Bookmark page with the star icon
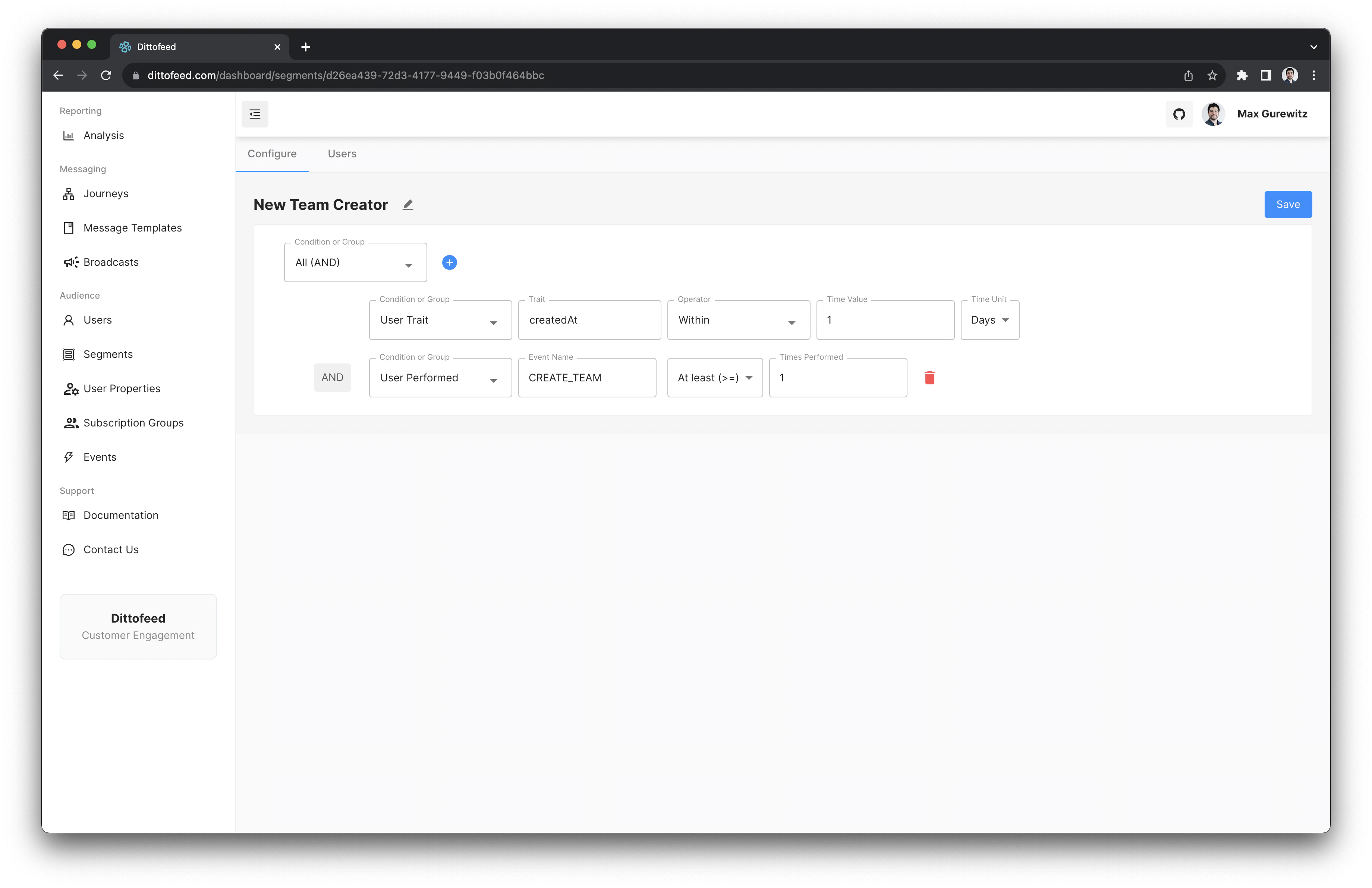The height and width of the screenshot is (888, 1372). (1212, 75)
